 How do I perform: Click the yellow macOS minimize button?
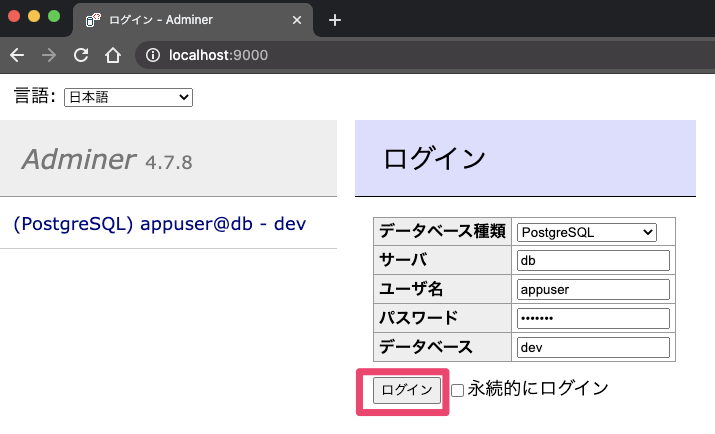point(34,16)
